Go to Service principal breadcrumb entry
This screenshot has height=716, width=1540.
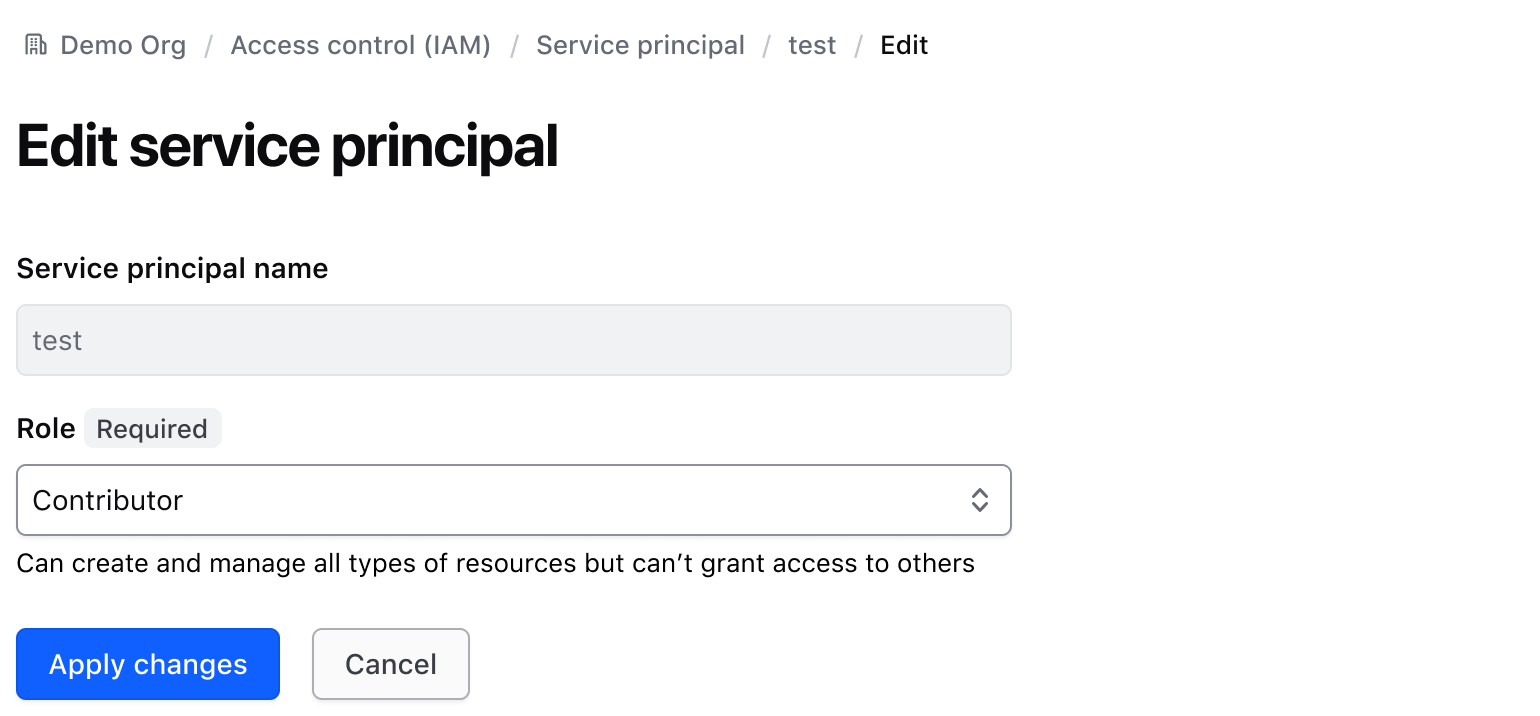[640, 45]
